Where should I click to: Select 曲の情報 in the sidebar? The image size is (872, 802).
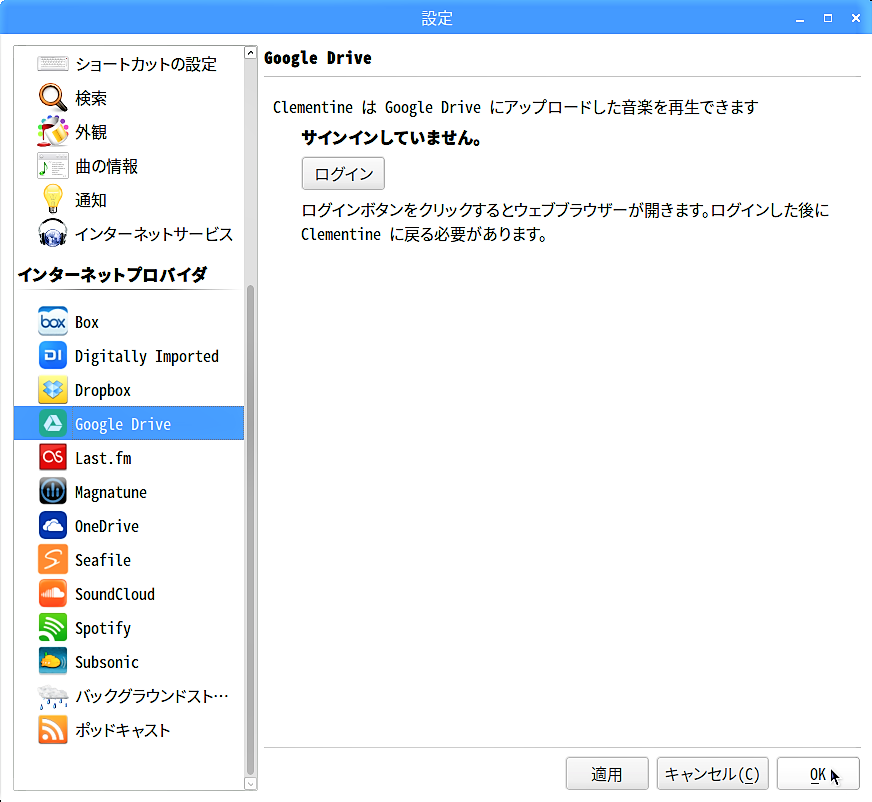point(129,166)
